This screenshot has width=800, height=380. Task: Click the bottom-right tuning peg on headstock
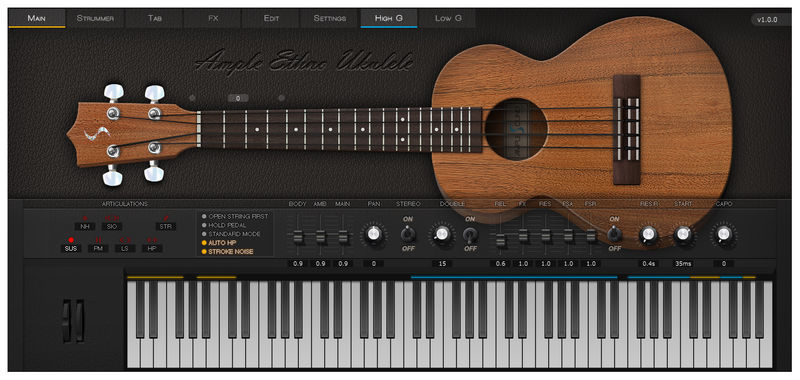[153, 172]
